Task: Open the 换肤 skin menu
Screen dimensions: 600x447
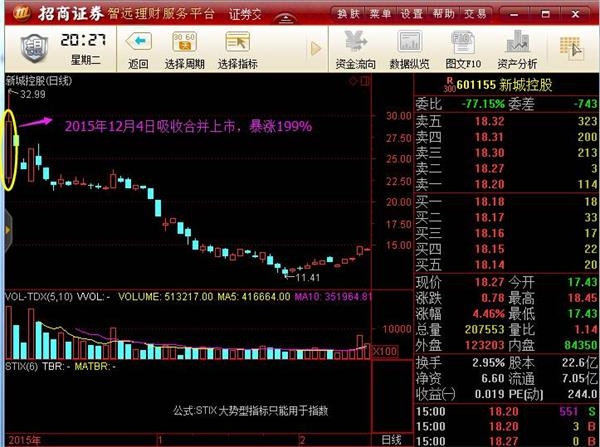Action: (x=349, y=14)
